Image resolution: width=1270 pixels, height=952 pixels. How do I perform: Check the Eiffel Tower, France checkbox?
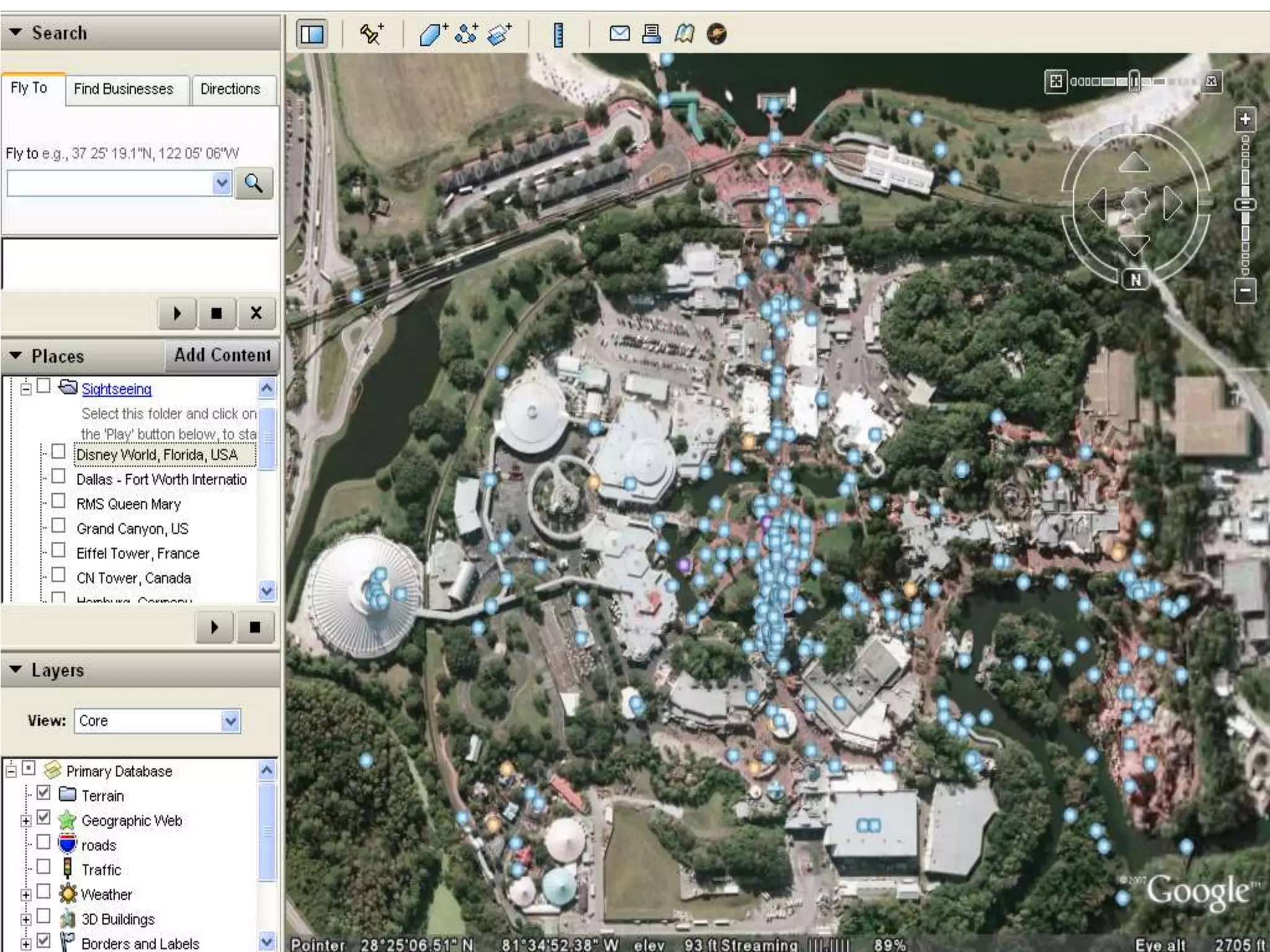[58, 550]
